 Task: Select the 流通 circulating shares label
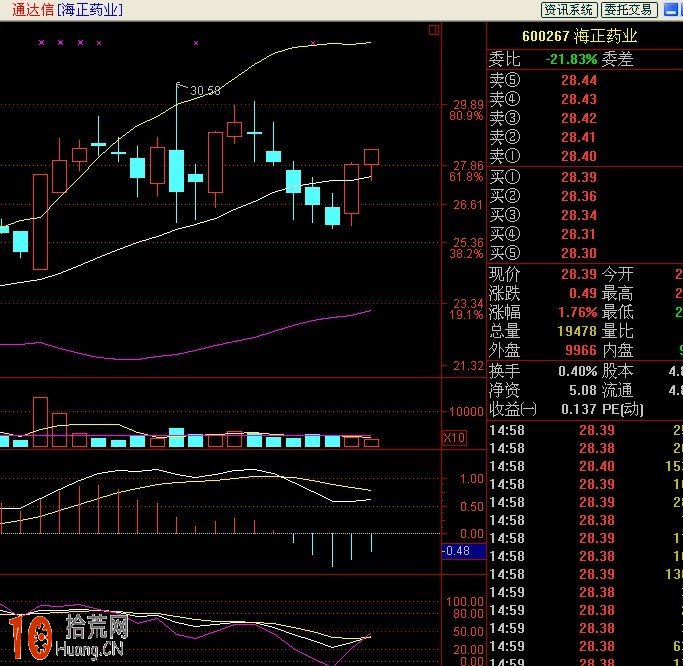(617, 390)
